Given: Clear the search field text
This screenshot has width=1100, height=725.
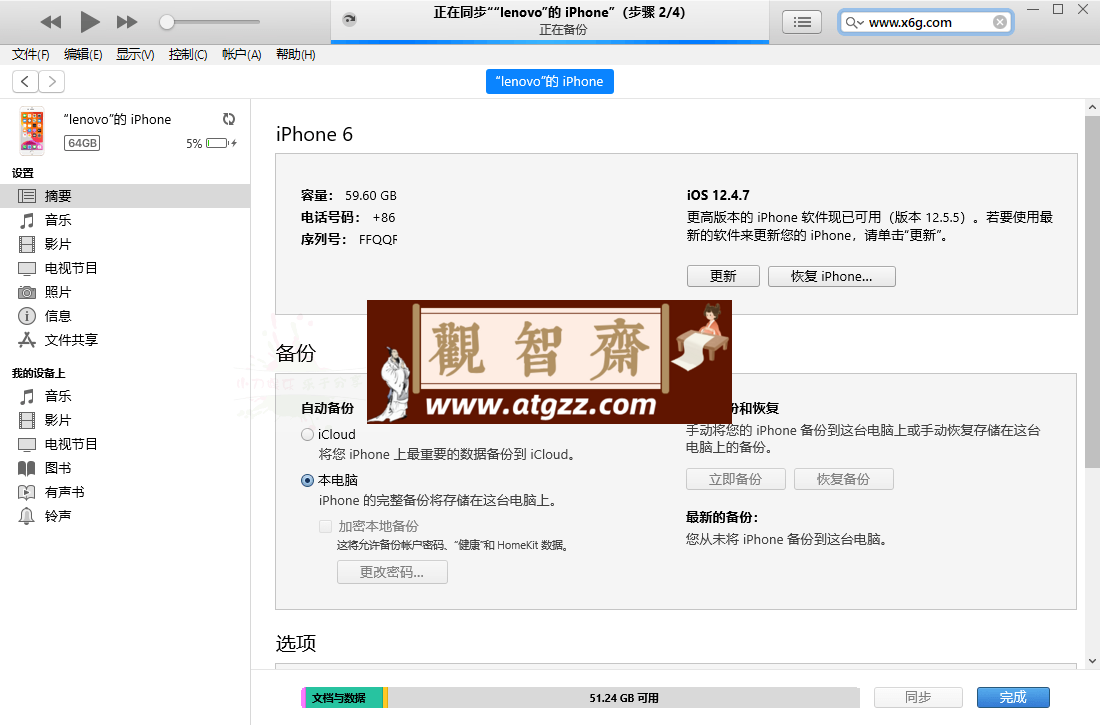Looking at the screenshot, I should point(1000,22).
